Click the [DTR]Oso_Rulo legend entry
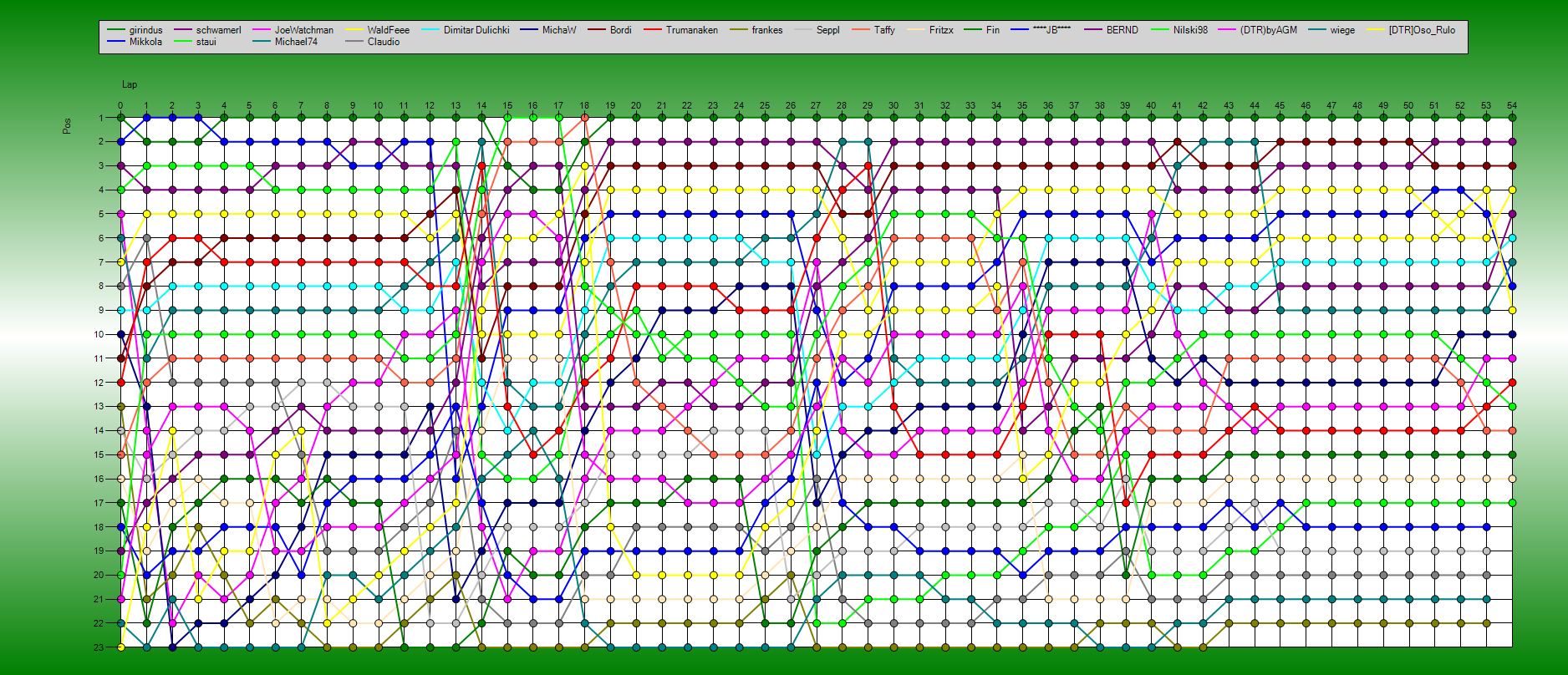Viewport: 1568px width, 675px height. (x=1421, y=30)
